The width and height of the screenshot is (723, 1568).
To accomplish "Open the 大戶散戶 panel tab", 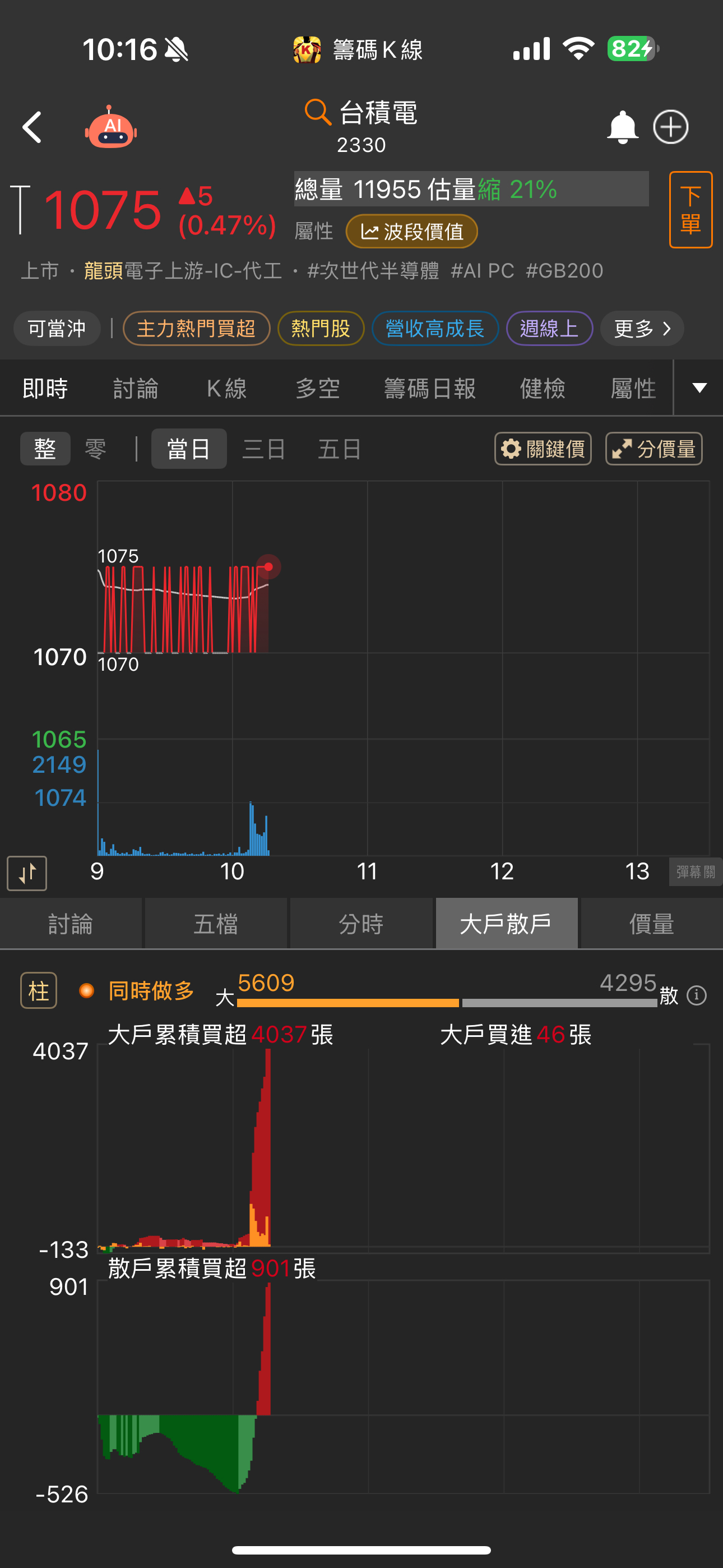I will point(506,924).
